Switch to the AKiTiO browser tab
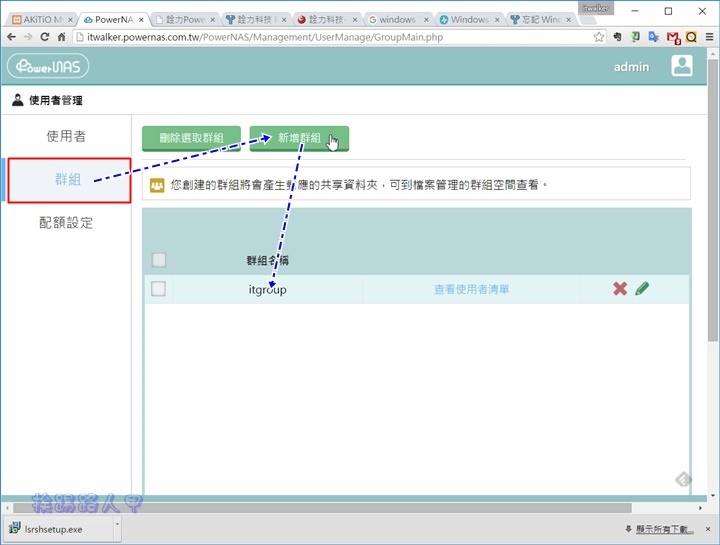Screen dimensions: 720x545 coord(40,19)
